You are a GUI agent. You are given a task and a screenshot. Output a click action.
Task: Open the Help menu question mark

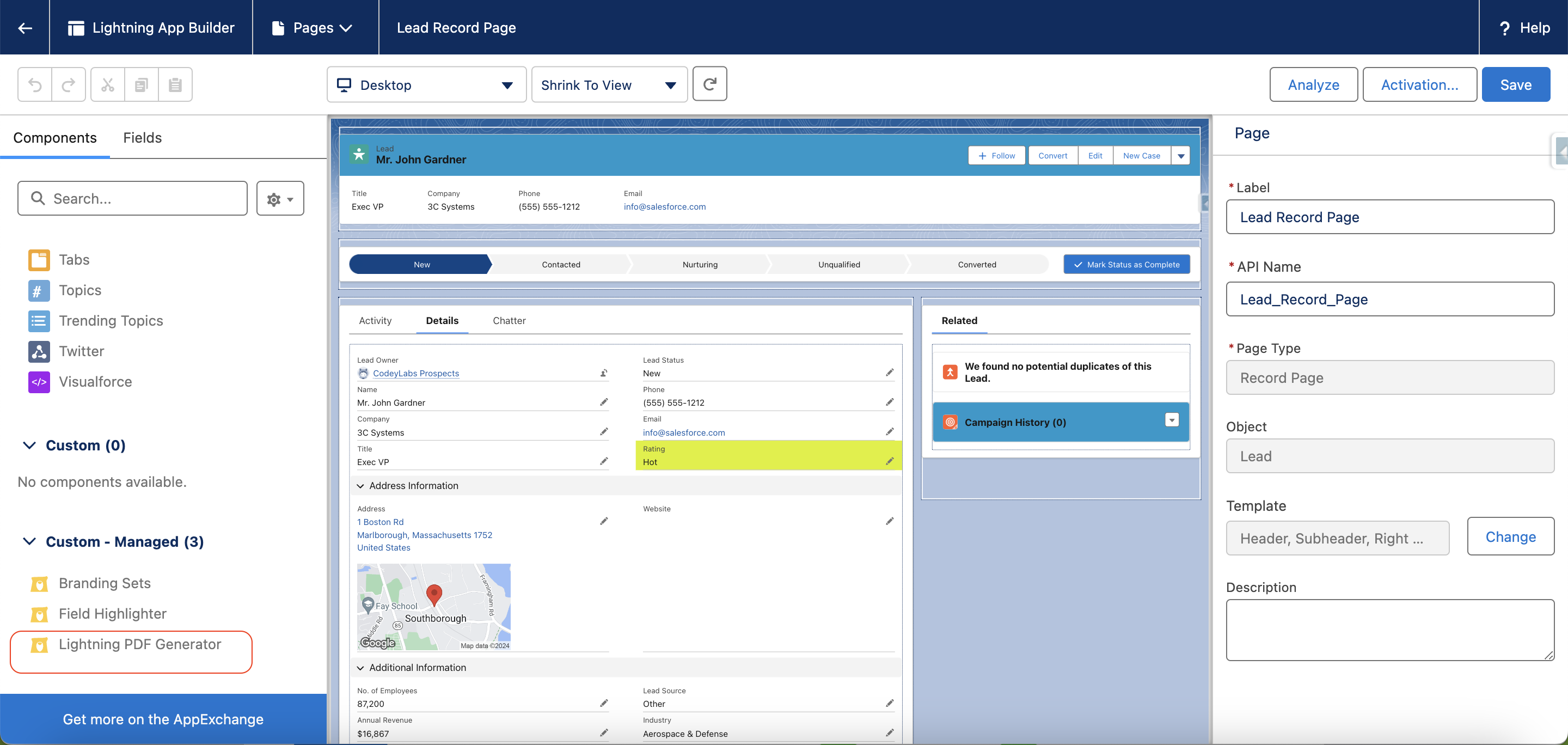1505,28
